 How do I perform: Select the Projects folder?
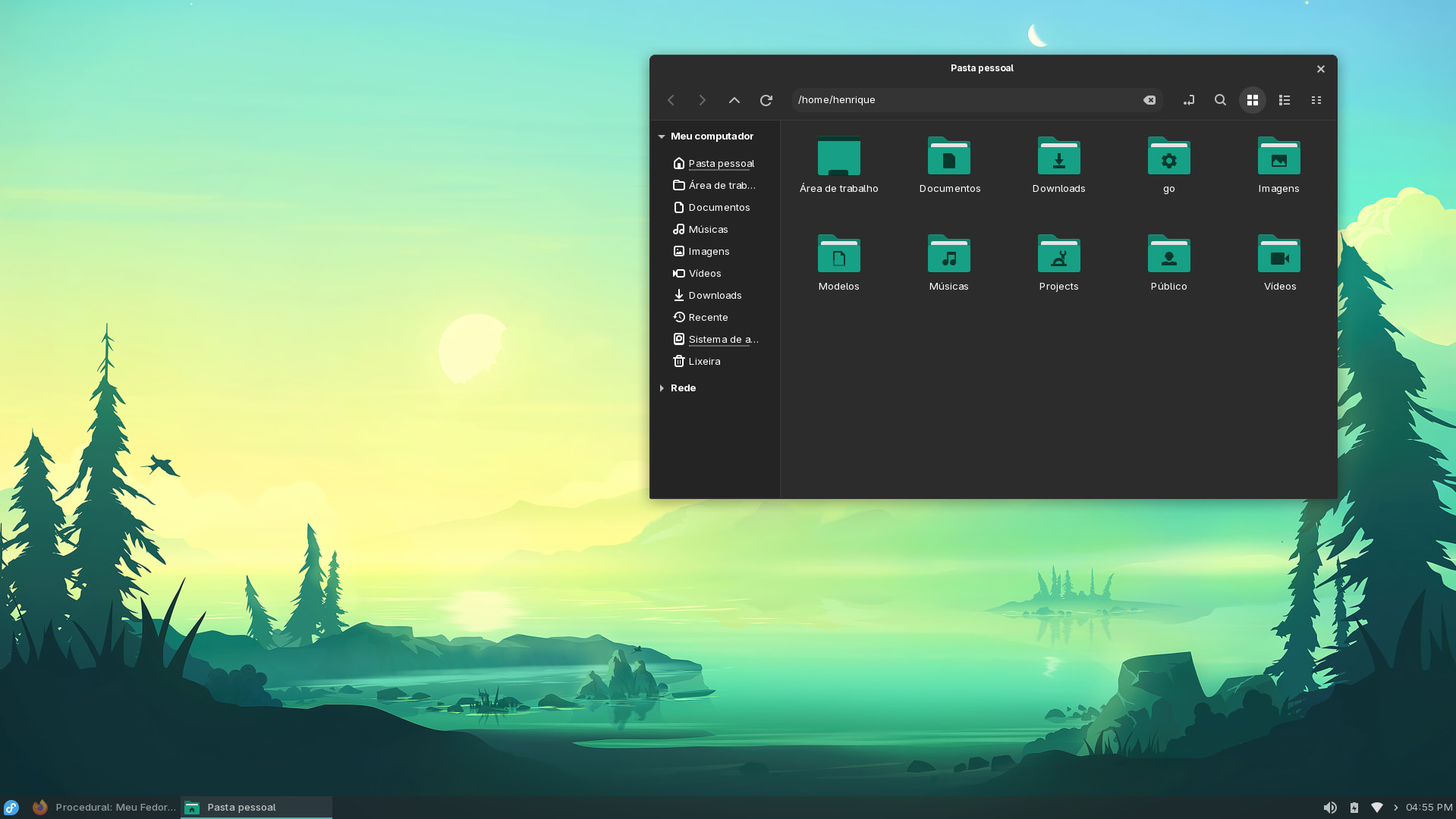(1059, 262)
